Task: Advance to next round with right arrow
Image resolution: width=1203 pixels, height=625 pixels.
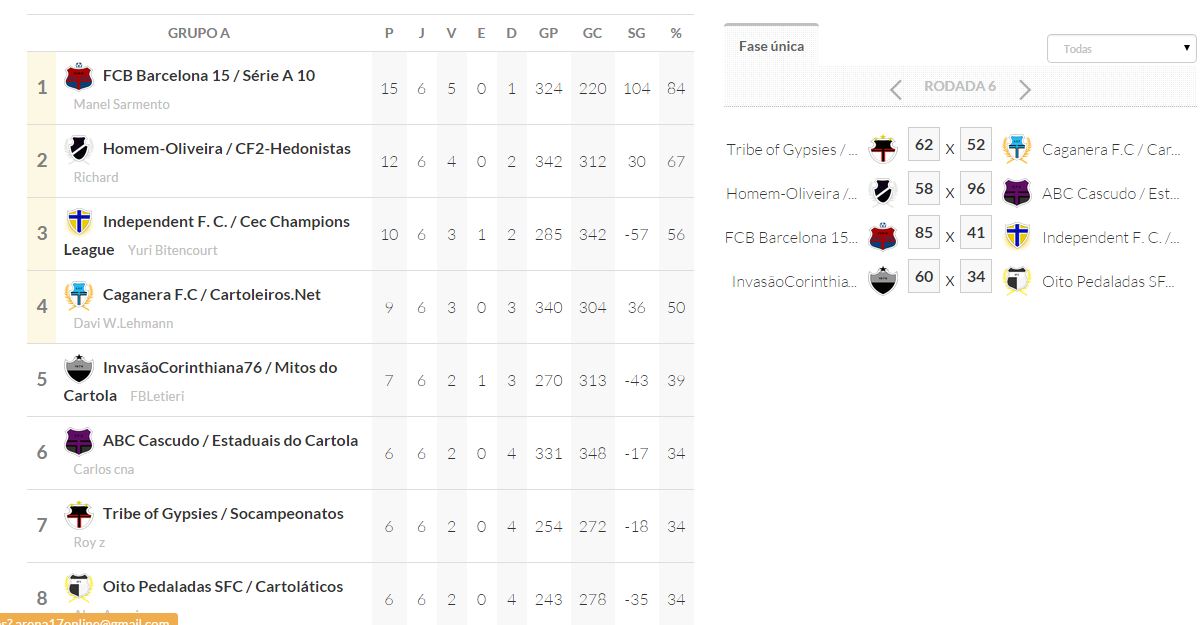Action: [x=1025, y=90]
